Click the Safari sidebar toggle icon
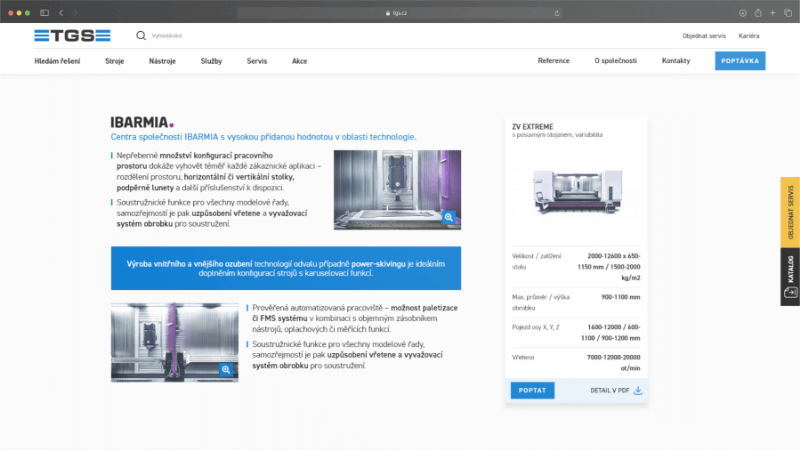Viewport: 800px width, 450px height. 44,12
